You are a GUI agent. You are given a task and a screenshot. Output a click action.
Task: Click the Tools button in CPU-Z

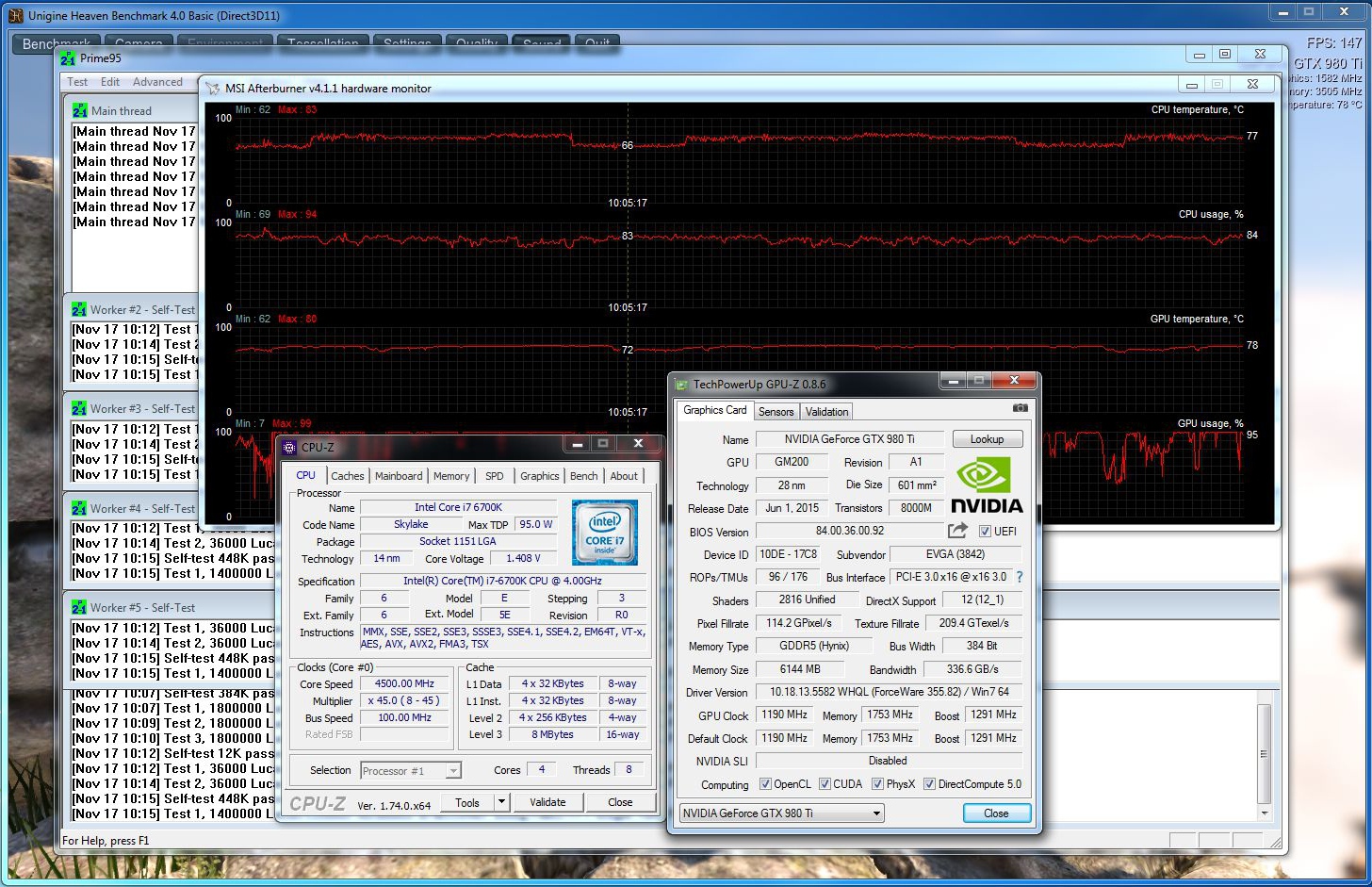[x=467, y=802]
